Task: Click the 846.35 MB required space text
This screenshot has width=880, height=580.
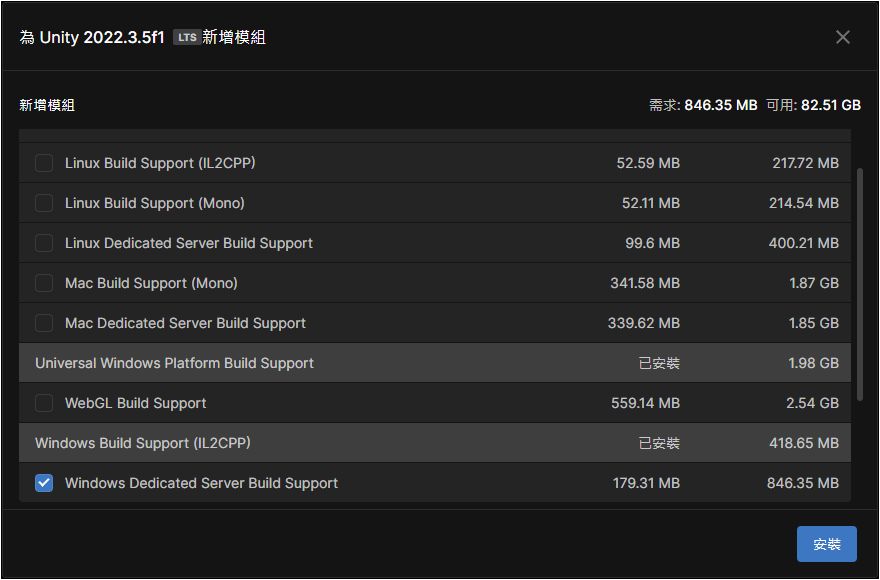Action: pos(721,105)
